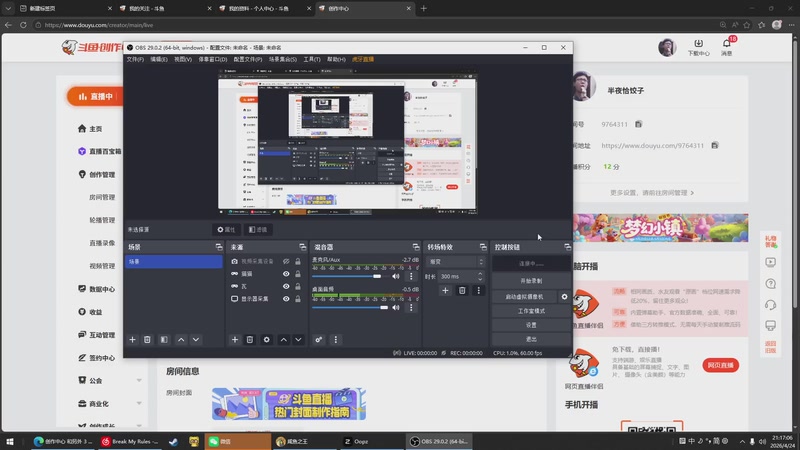Adjust the 300 ms duration stepper
Screen dimensions: 800x450
[480, 277]
